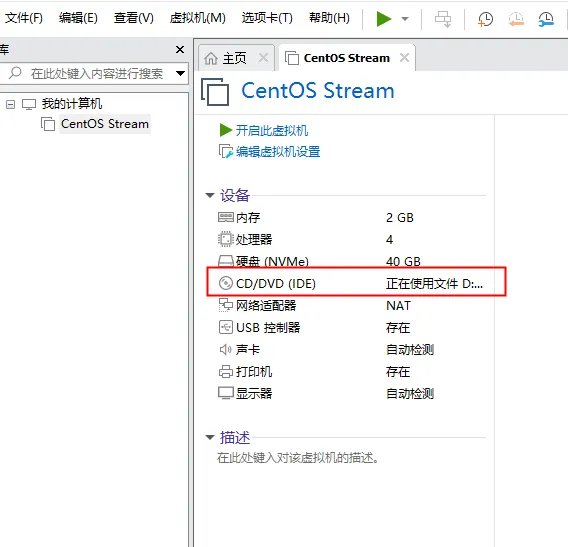Viewport: 568px width, 547px height.
Task: Click the revert to snapshot icon
Action: point(516,19)
